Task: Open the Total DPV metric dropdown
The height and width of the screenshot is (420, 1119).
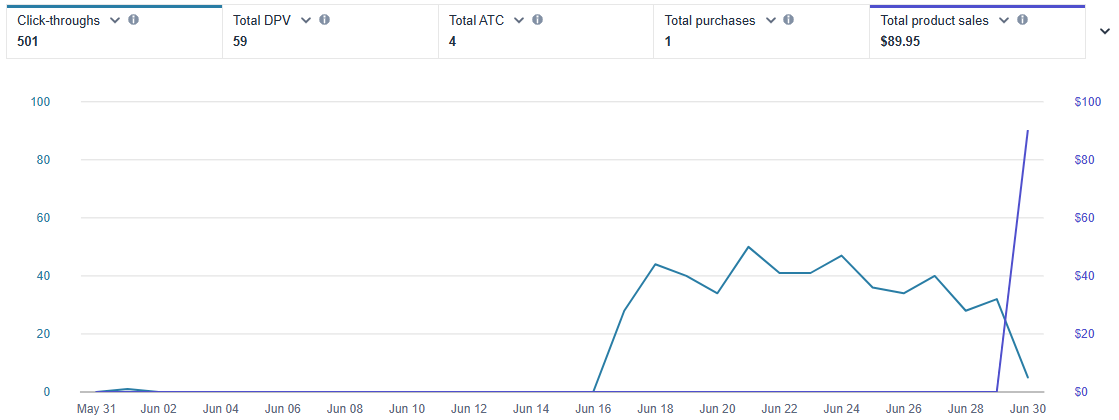Action: point(305,20)
